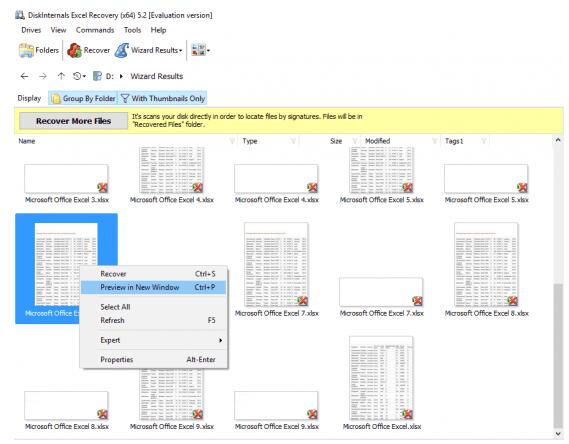
Task: Click the D: drive breadcrumb
Action: click(104, 76)
